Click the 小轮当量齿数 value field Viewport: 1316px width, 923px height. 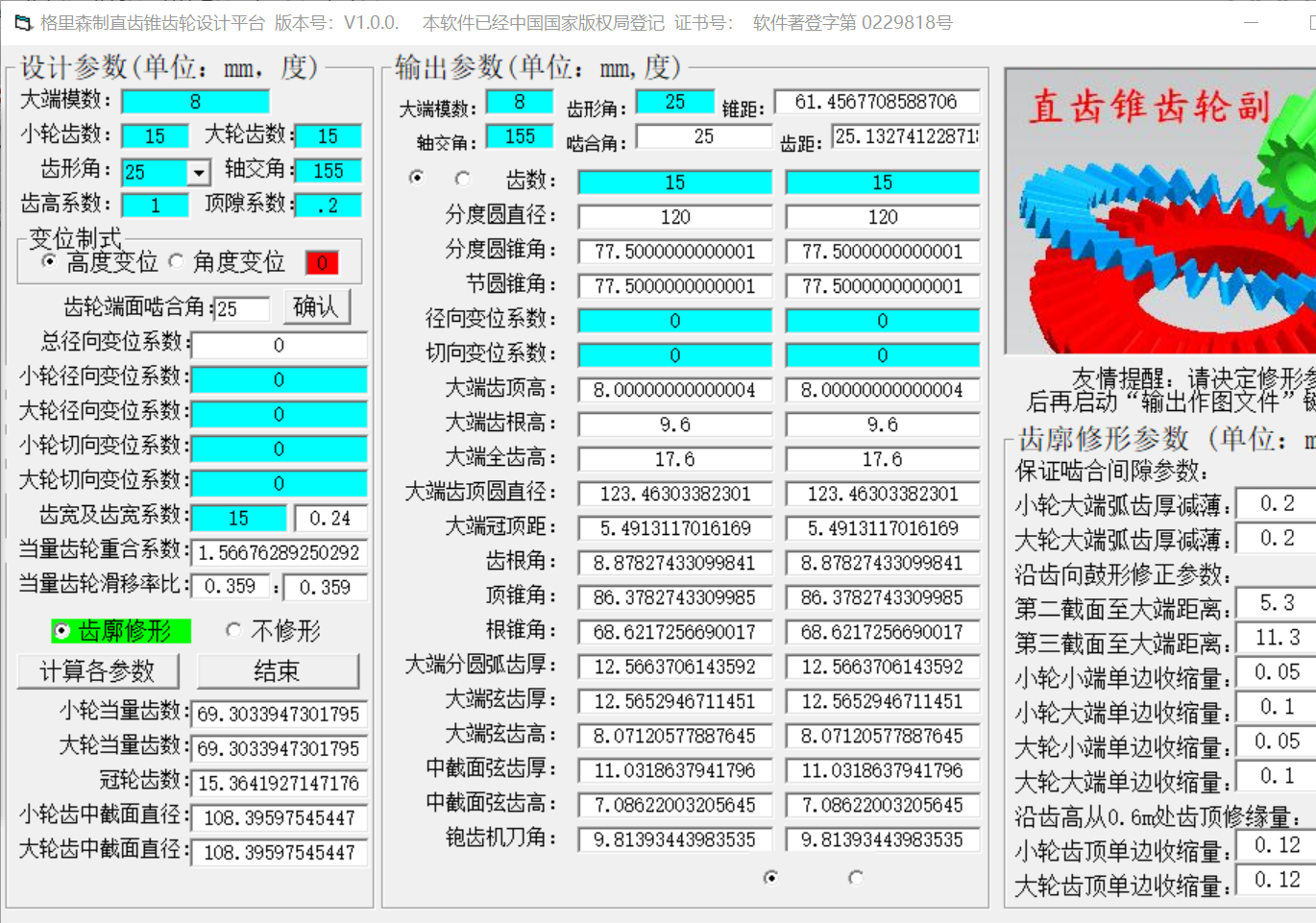coord(280,715)
